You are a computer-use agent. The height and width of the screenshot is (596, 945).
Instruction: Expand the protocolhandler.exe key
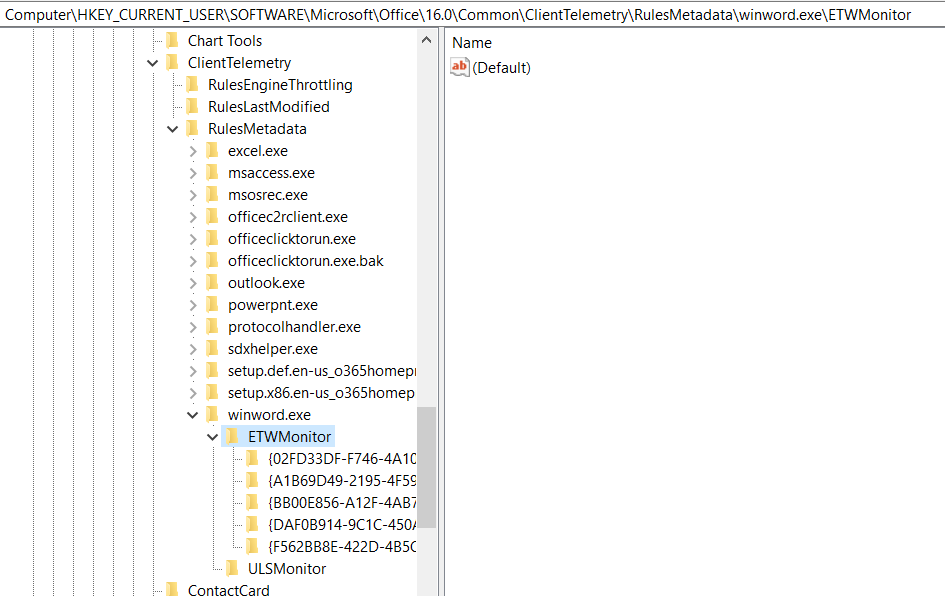click(x=193, y=327)
